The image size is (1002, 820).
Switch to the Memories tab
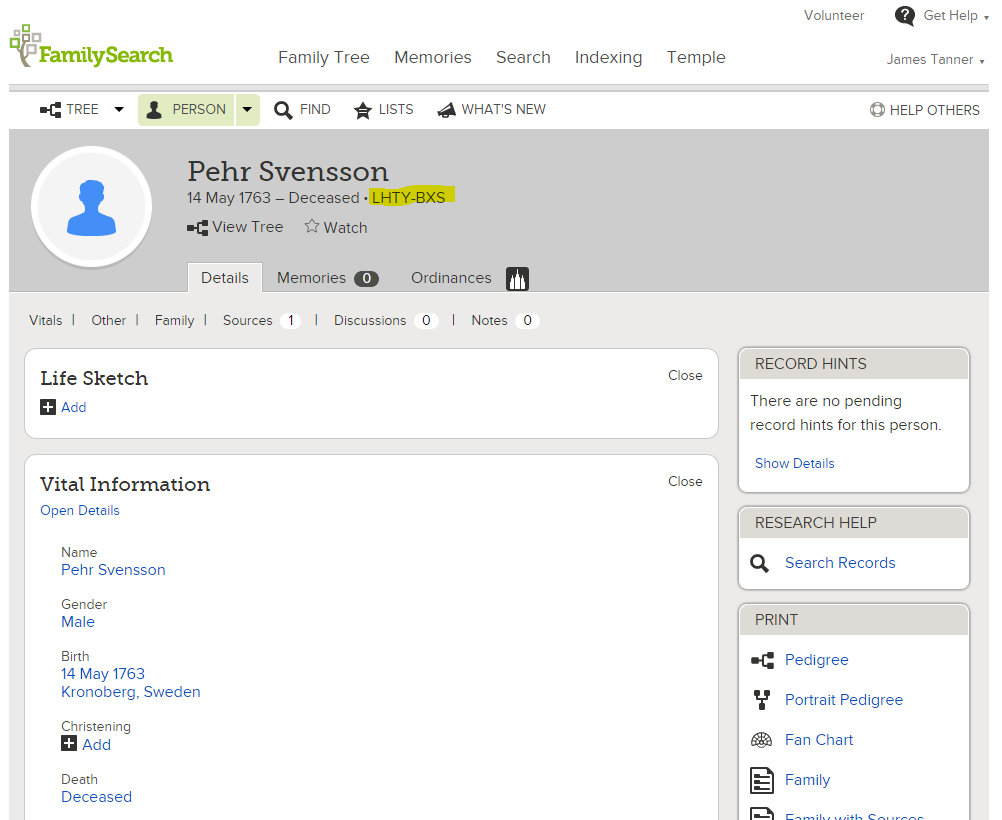coord(326,278)
